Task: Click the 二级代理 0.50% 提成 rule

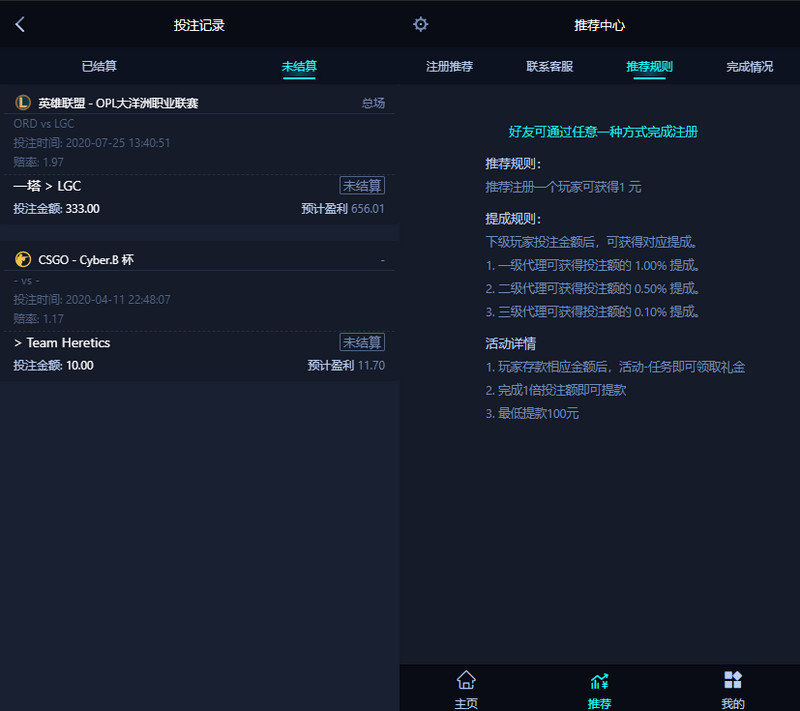Action: point(592,289)
